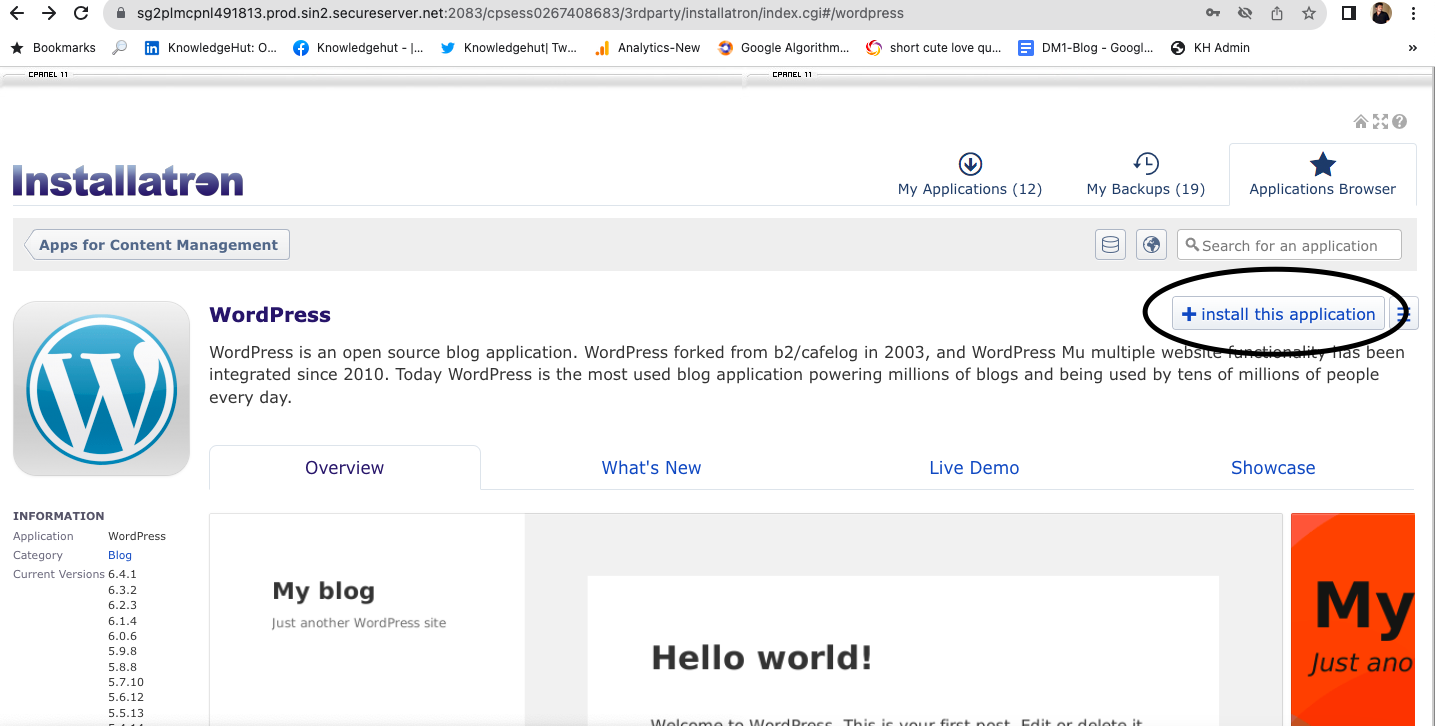Image resolution: width=1435 pixels, height=726 pixels.
Task: Open the What's New tab
Action: (x=651, y=468)
